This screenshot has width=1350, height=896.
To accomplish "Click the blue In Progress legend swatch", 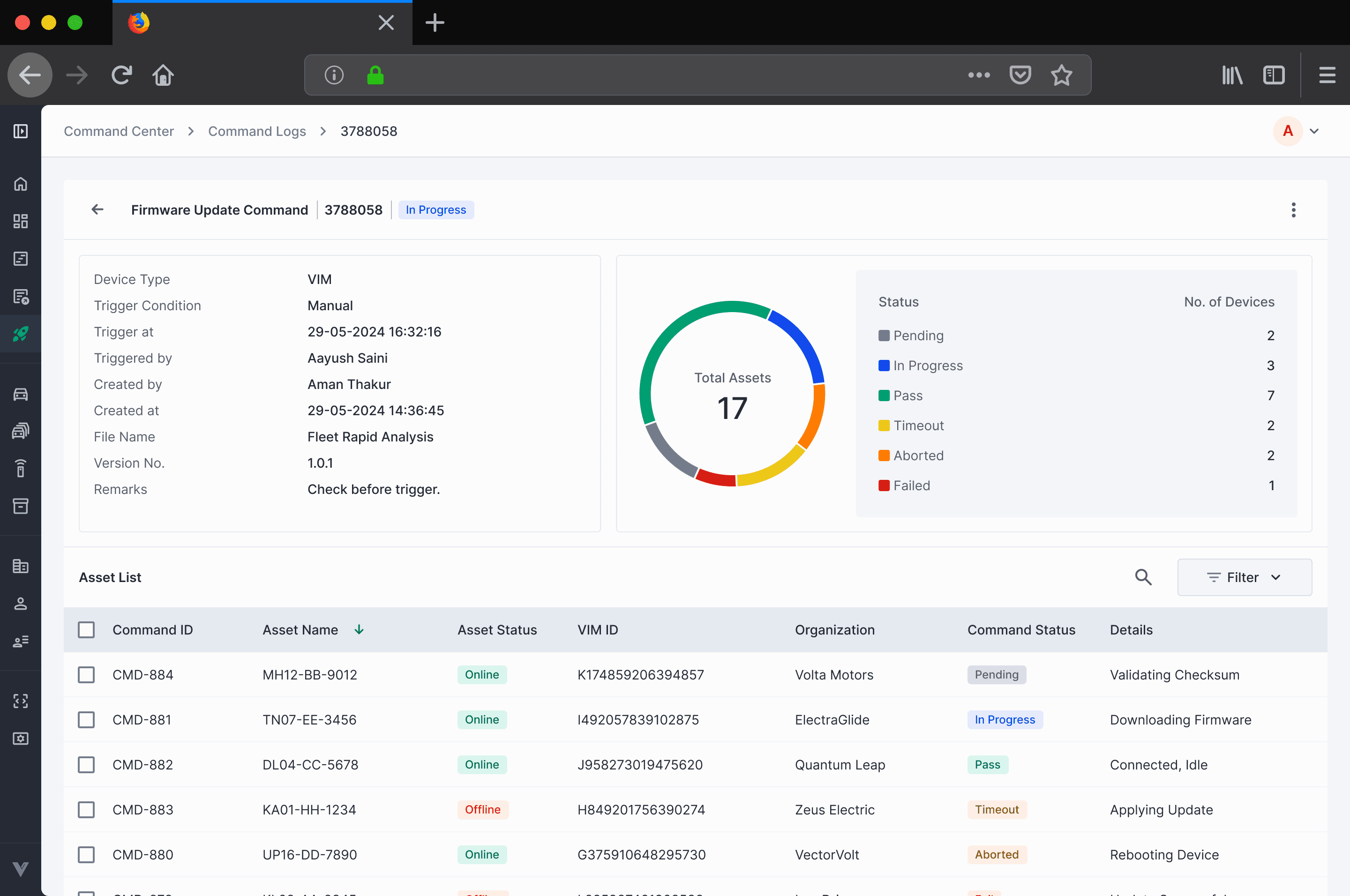I will coord(884,366).
